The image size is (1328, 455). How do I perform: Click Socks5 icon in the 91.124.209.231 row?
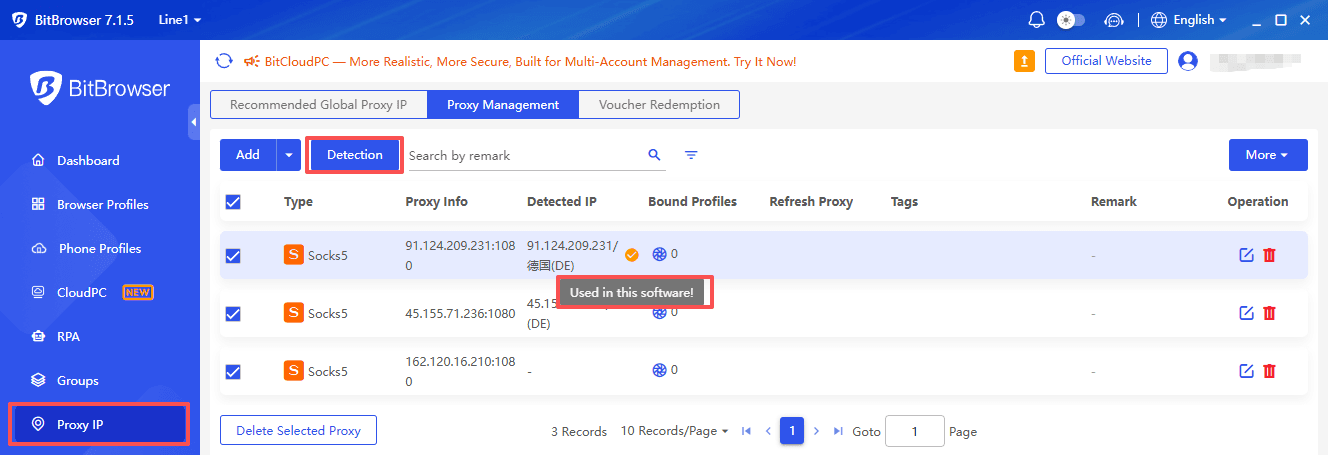(294, 255)
